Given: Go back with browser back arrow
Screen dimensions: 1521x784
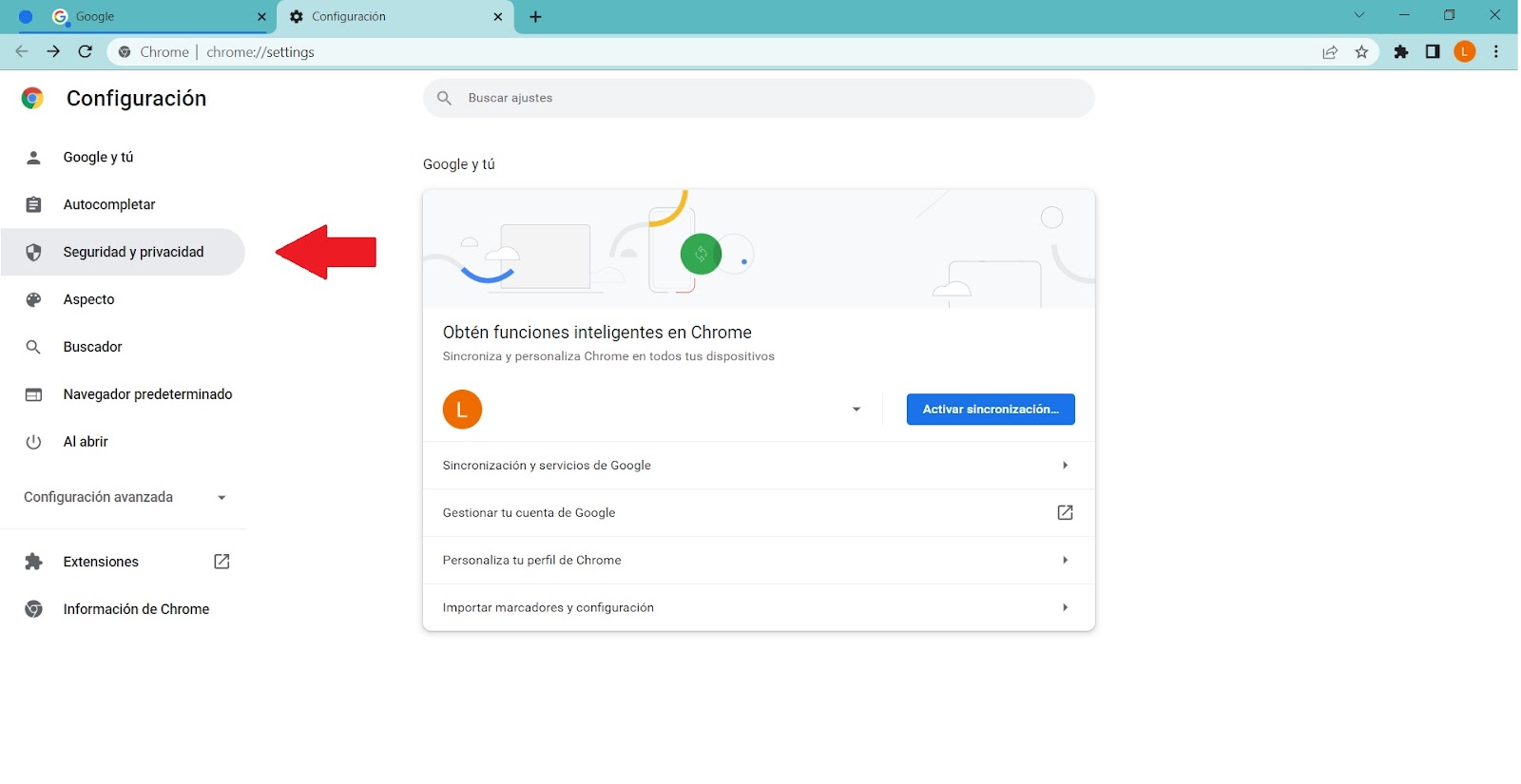Looking at the screenshot, I should click(x=22, y=51).
